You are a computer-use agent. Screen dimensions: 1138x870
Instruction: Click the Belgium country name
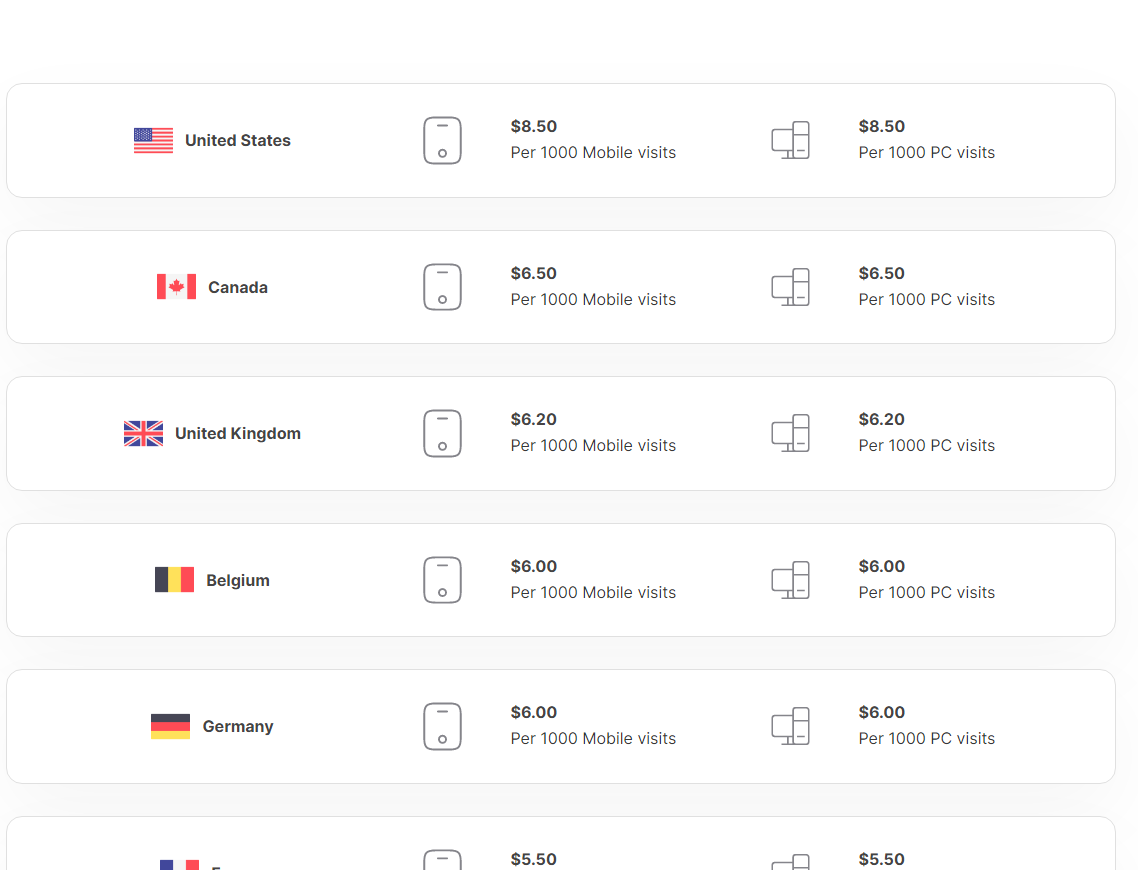pos(238,580)
